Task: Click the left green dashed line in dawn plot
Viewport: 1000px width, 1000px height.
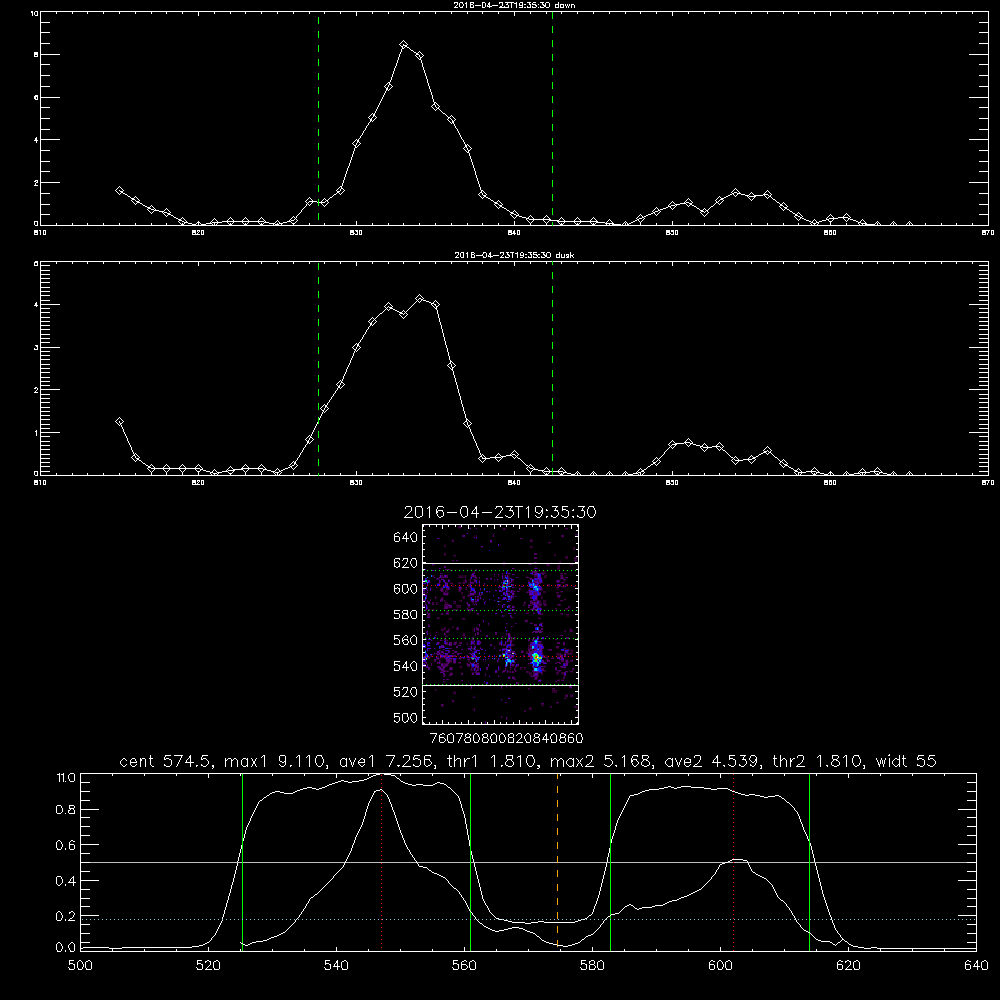Action: 318,118
